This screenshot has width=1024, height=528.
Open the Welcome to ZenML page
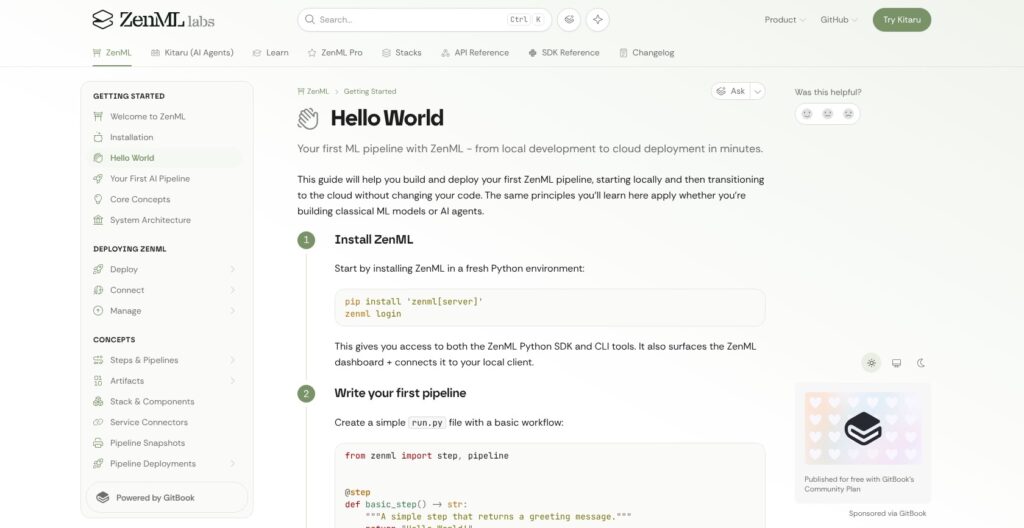coord(165,116)
